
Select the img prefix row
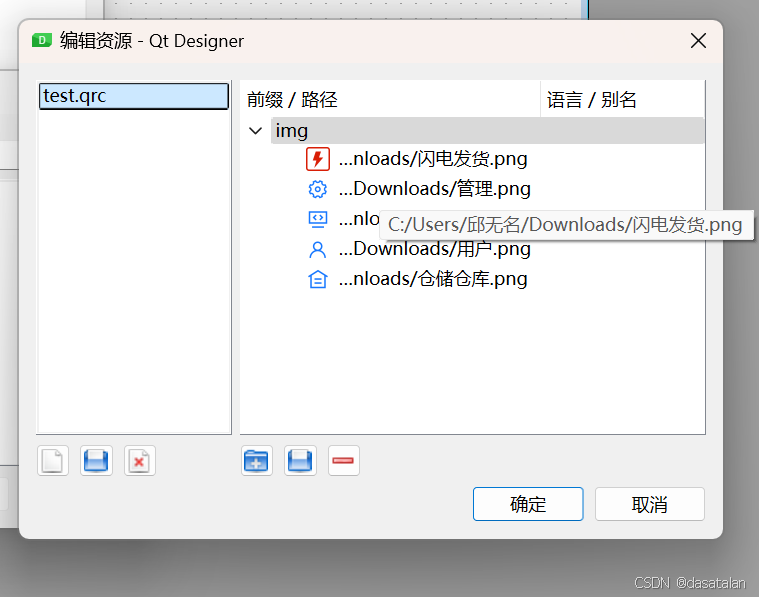click(487, 131)
